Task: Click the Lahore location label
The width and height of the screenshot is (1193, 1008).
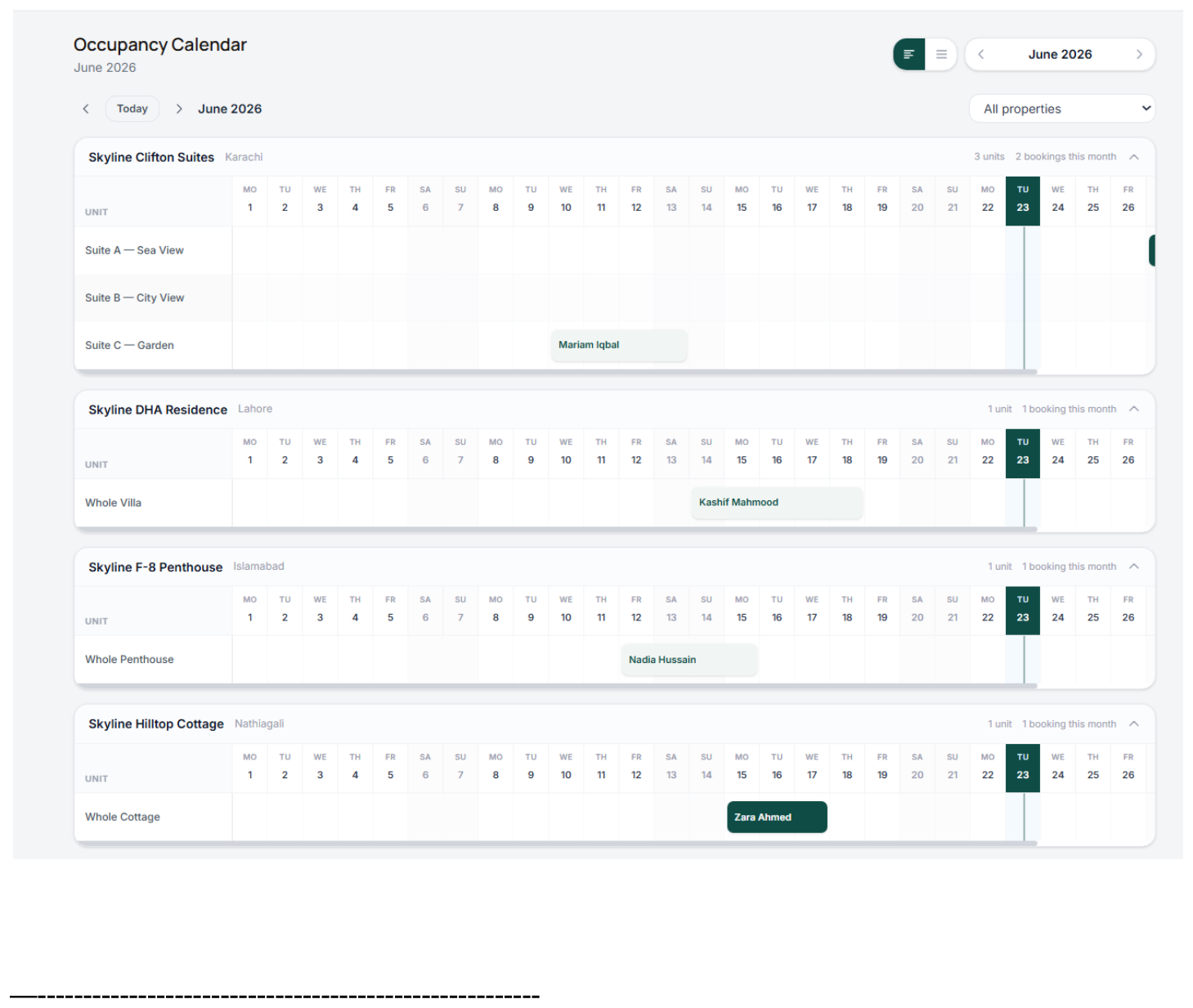Action: 255,409
